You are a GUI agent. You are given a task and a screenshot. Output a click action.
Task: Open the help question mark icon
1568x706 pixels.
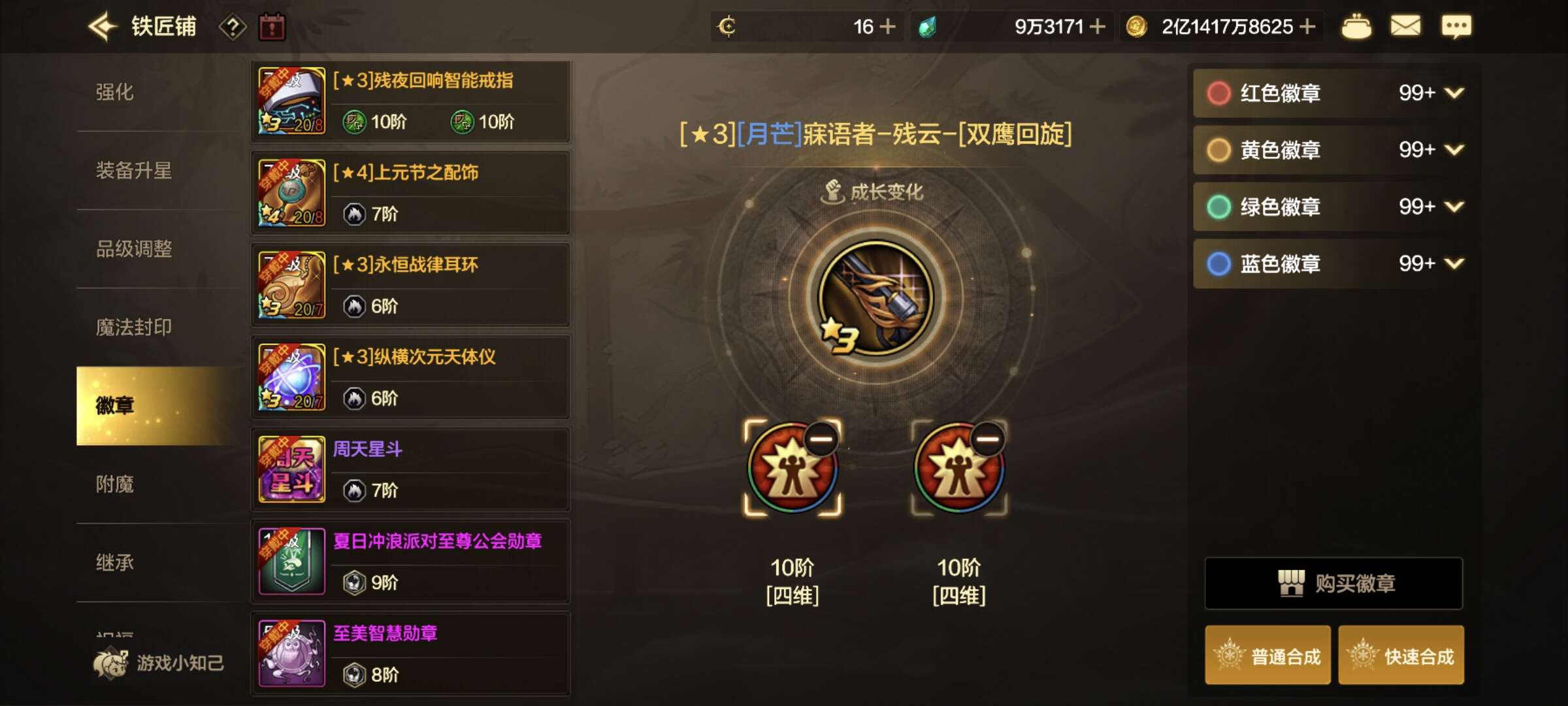tap(233, 27)
